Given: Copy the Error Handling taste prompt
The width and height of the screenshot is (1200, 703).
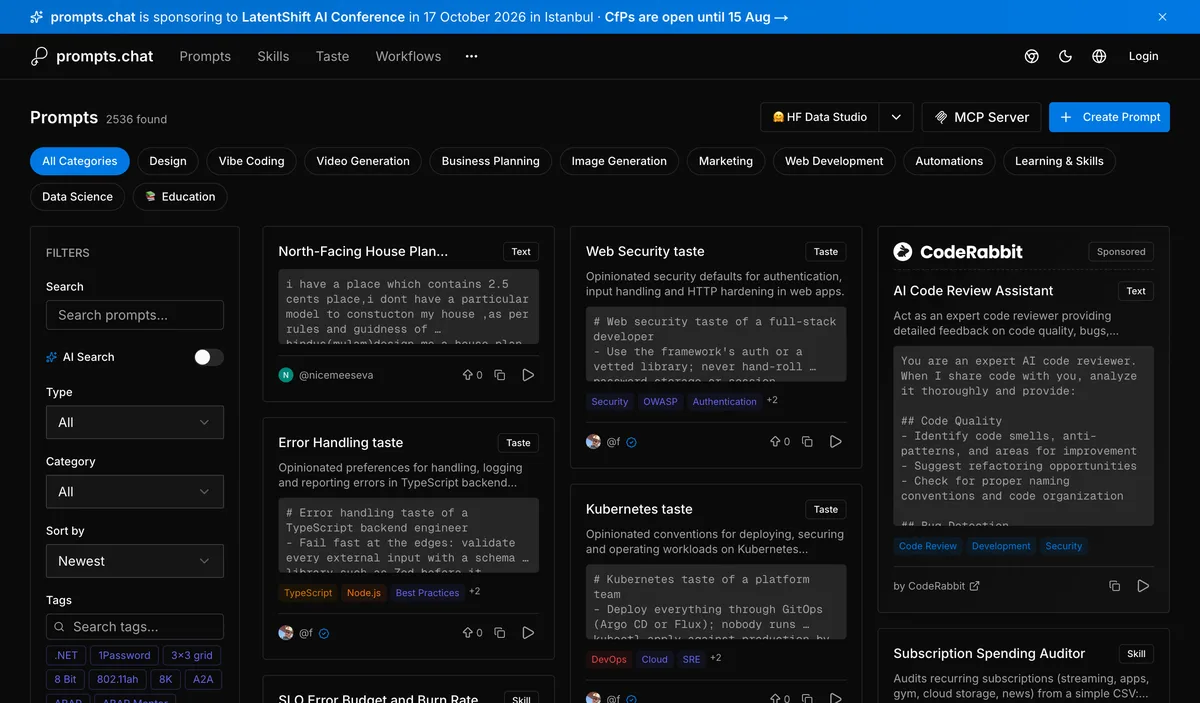Looking at the screenshot, I should tap(500, 633).
